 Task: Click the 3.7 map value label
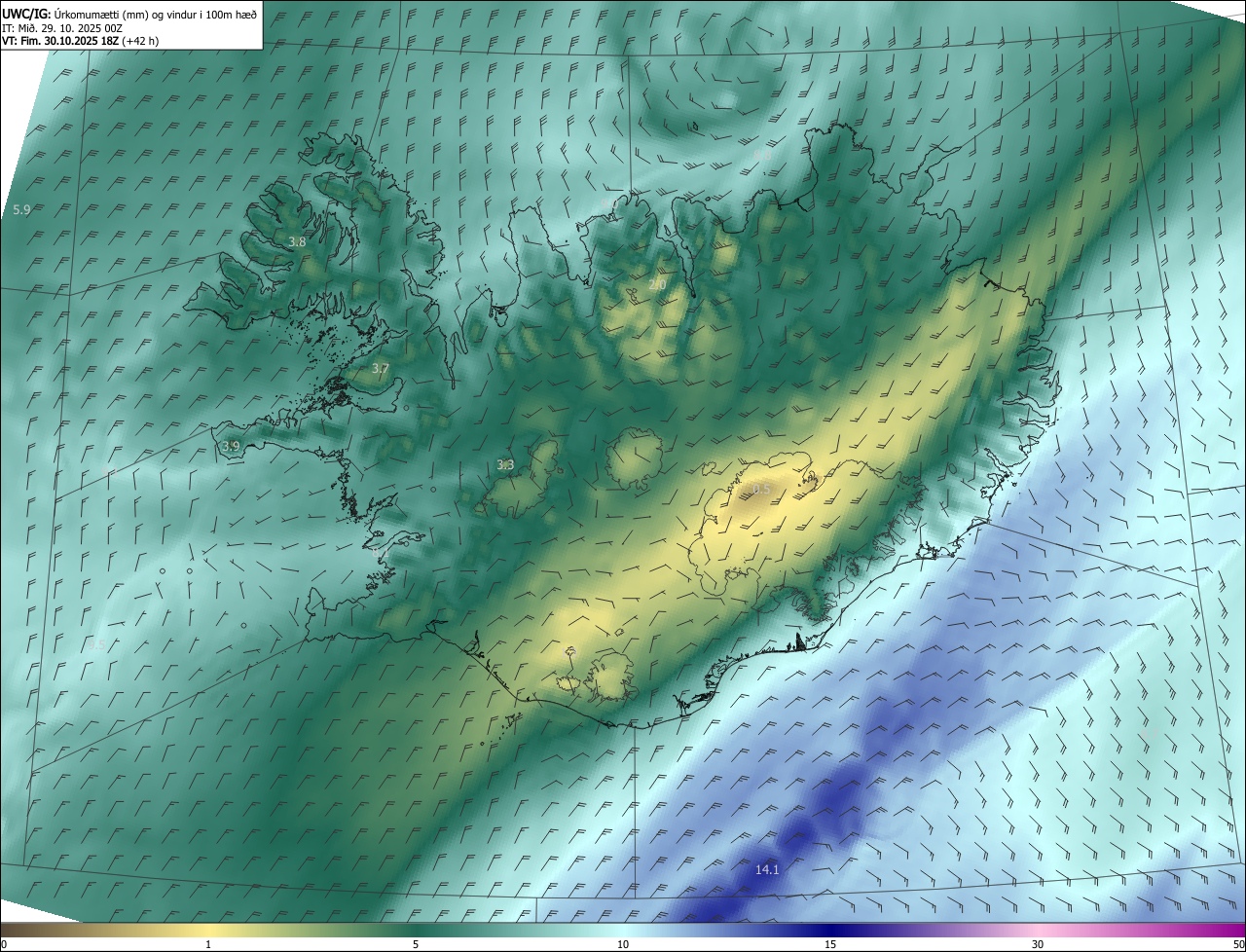[x=381, y=369]
